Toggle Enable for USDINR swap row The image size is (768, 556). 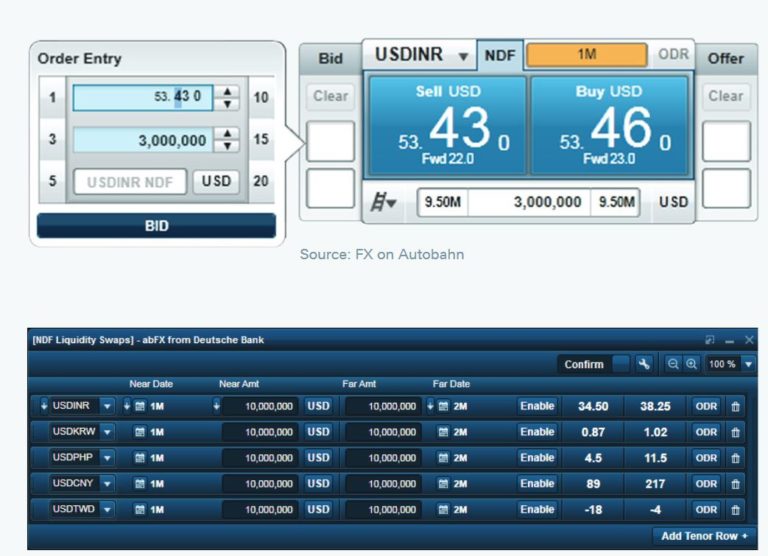537,406
